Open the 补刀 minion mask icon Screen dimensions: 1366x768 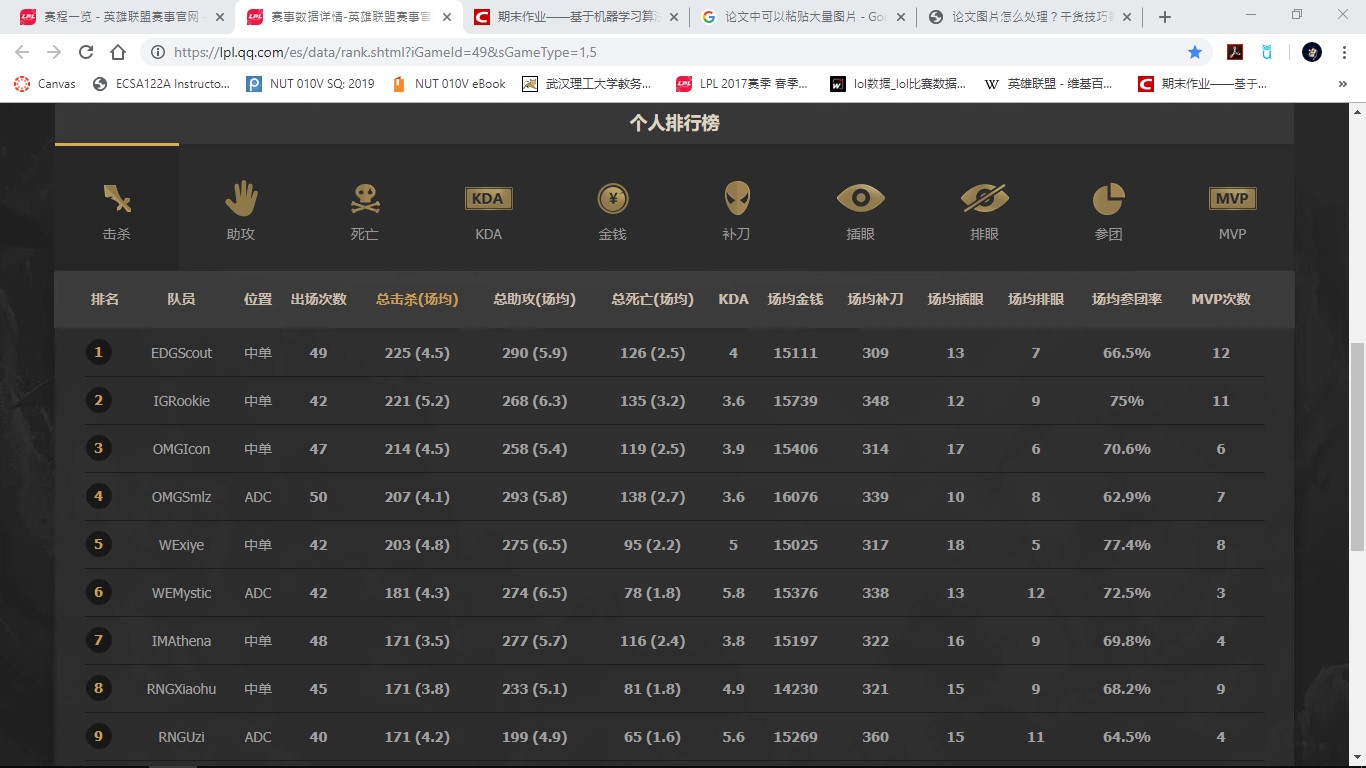click(x=736, y=200)
